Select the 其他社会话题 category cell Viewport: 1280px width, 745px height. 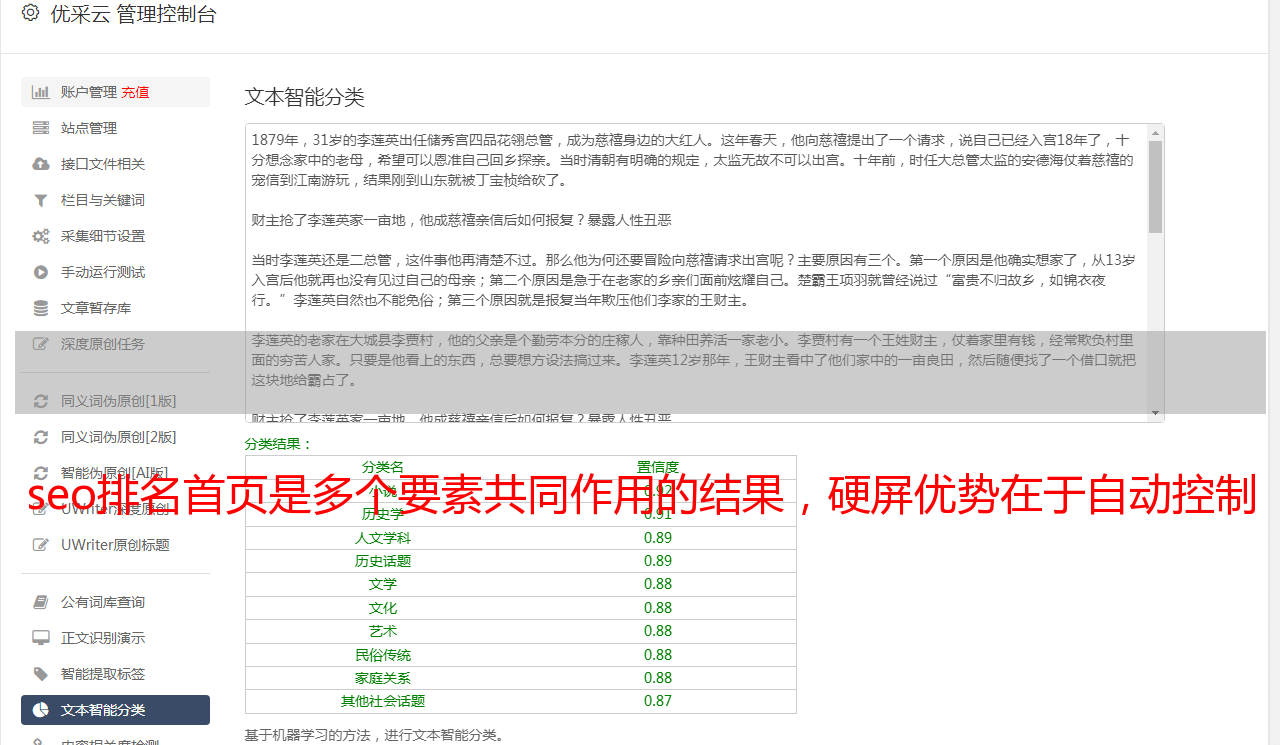[383, 702]
